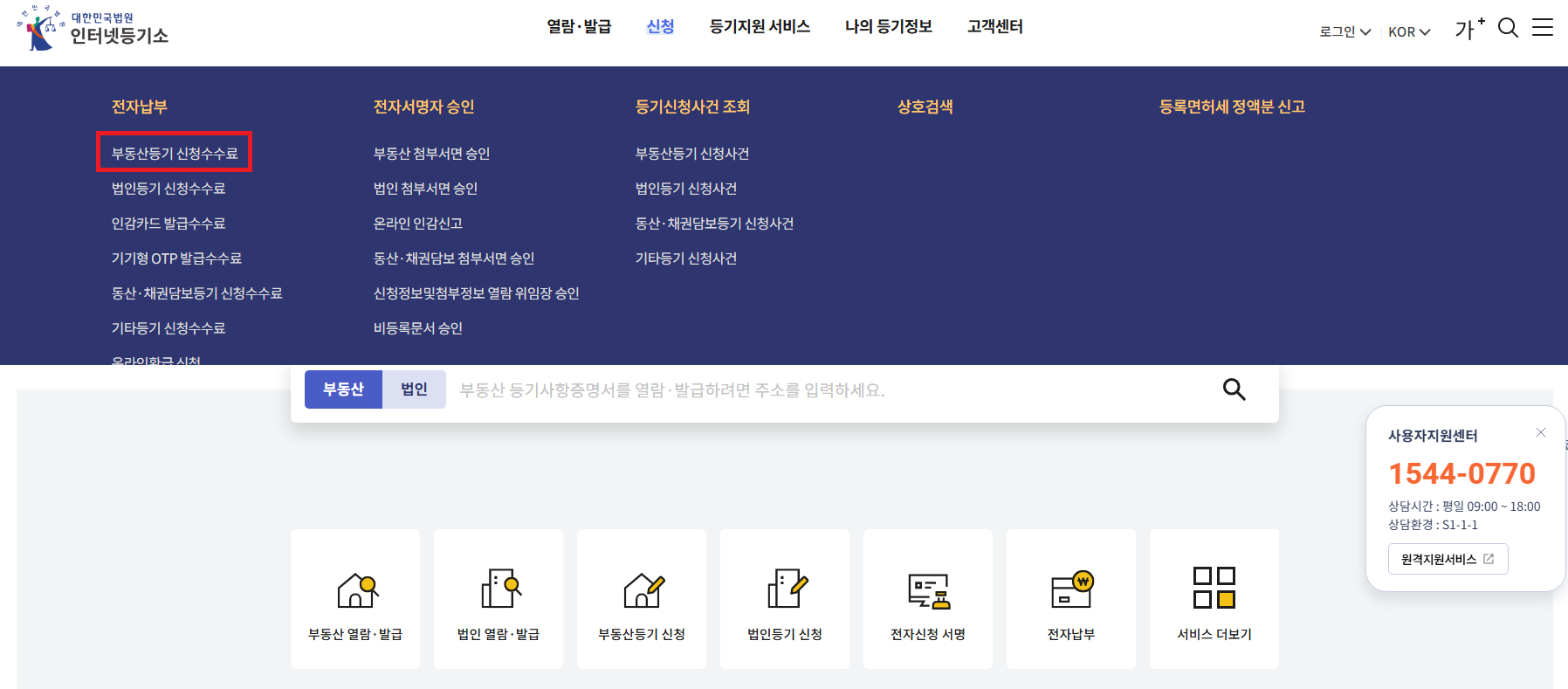Click 동산·채권담보등기 신청수수료 link

pos(196,293)
